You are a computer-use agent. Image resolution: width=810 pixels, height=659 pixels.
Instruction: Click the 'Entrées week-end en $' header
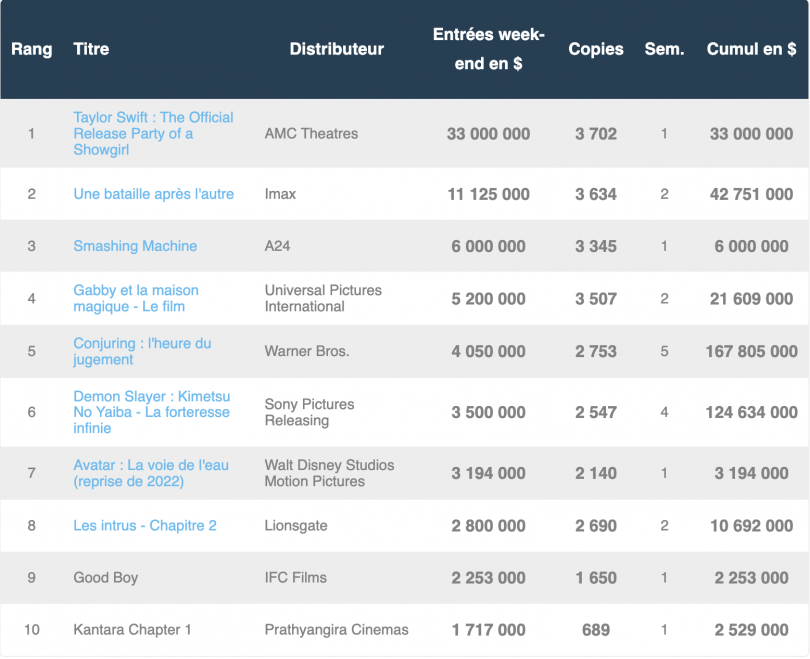tap(488, 49)
